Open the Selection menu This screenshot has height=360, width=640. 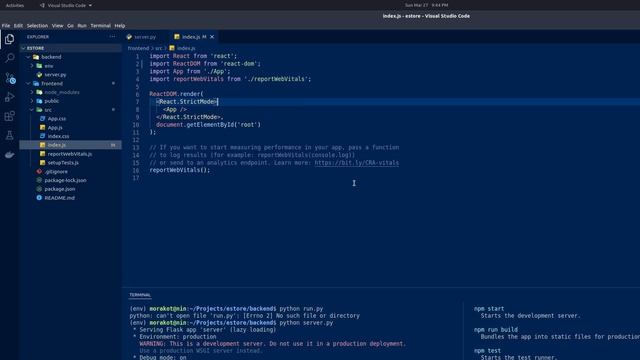tap(37, 25)
